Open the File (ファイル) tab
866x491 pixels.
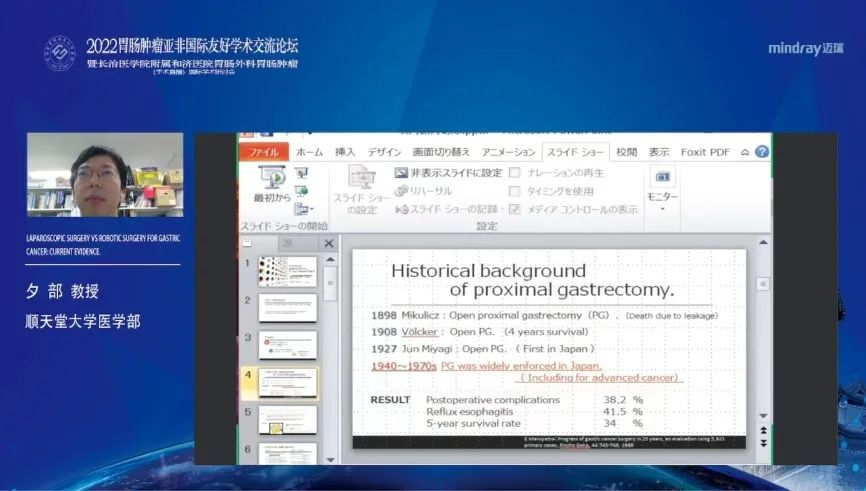click(263, 152)
